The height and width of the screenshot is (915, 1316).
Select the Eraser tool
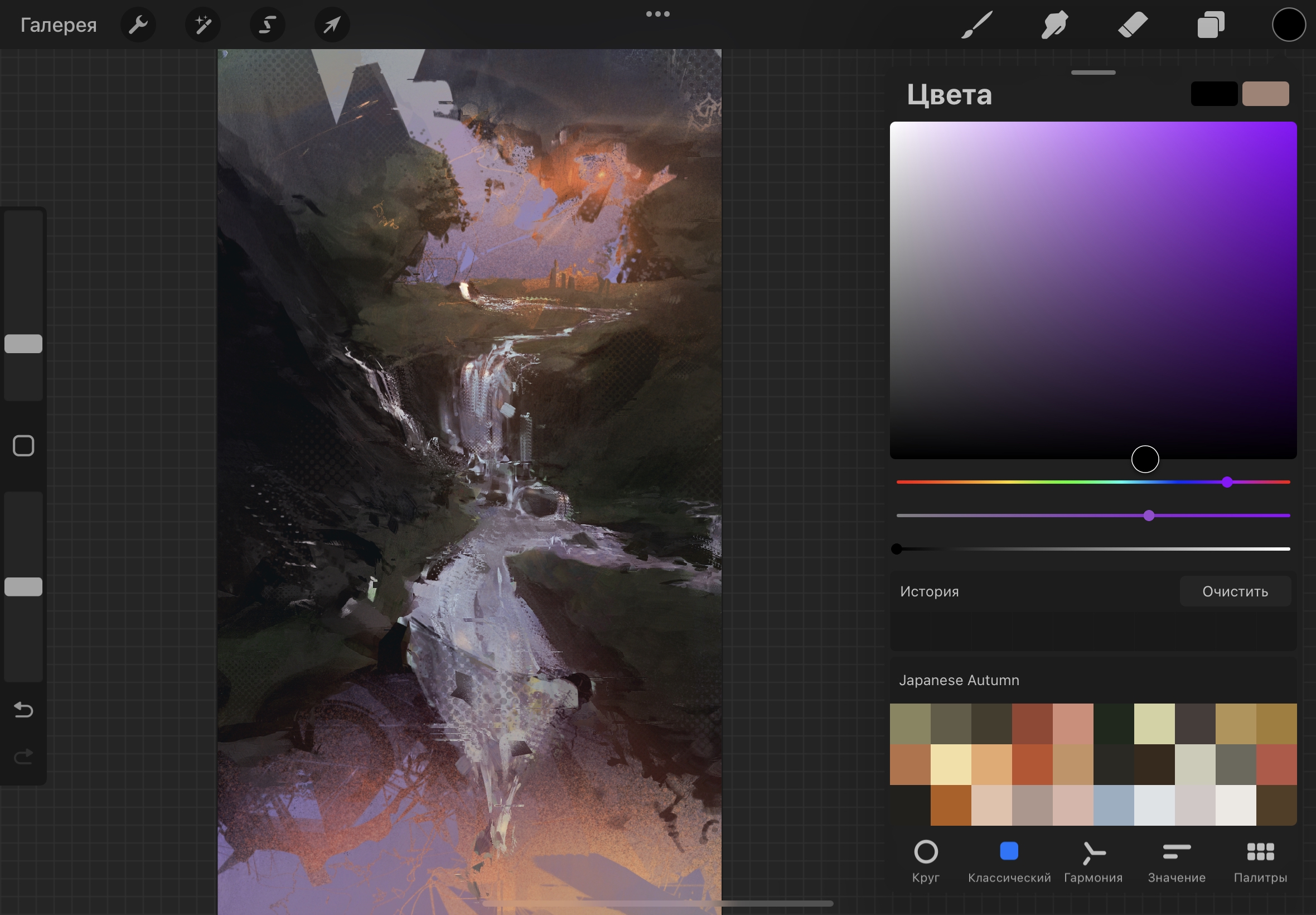(1133, 25)
